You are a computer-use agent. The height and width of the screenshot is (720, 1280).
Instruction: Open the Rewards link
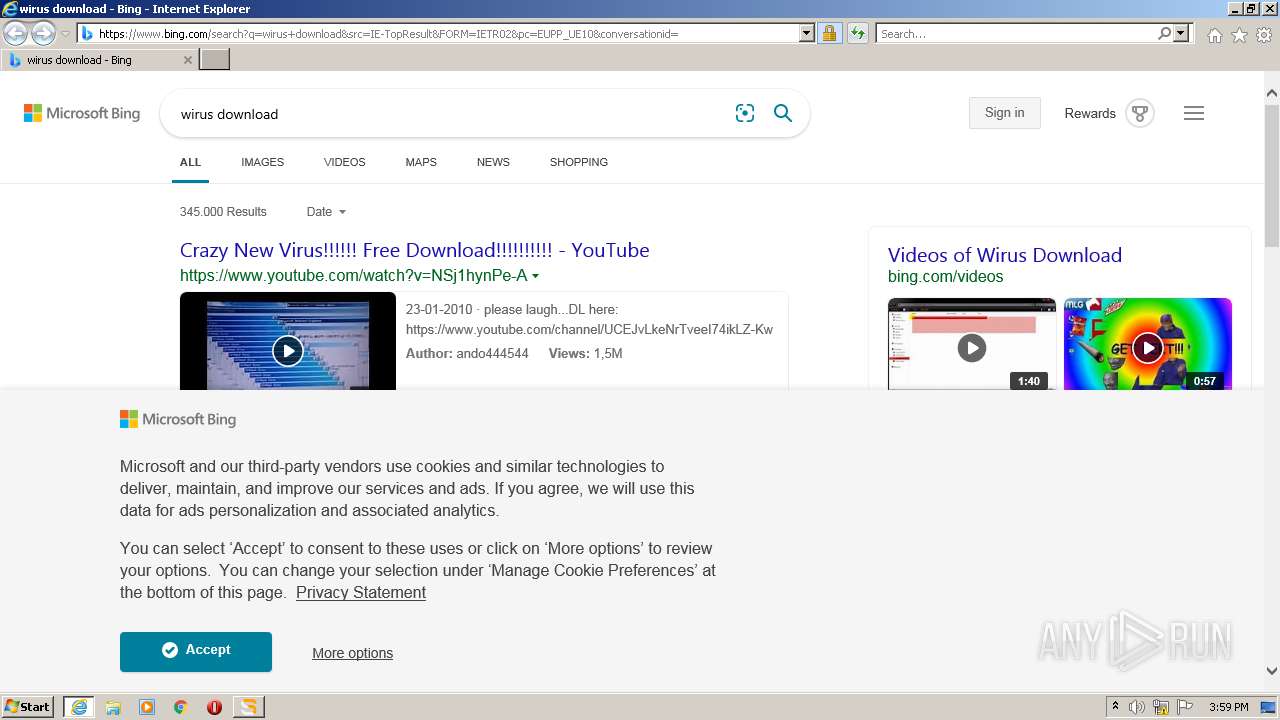pos(1090,114)
